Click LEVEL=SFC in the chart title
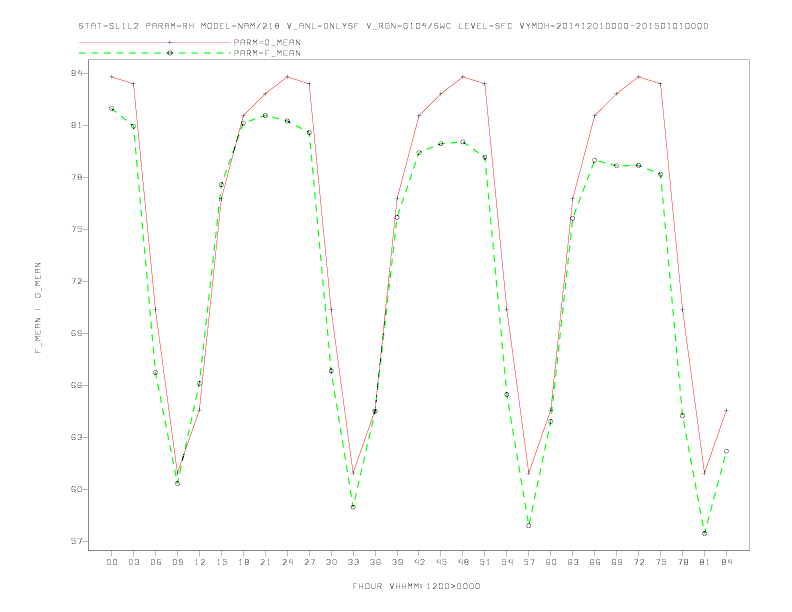The height and width of the screenshot is (612, 792). click(485, 26)
